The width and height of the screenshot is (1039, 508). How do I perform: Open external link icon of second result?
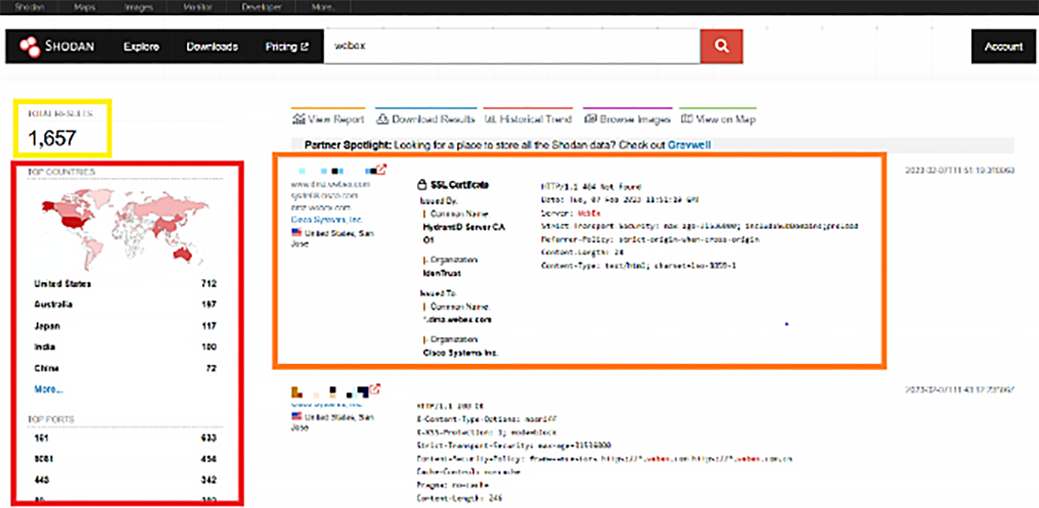pos(375,389)
